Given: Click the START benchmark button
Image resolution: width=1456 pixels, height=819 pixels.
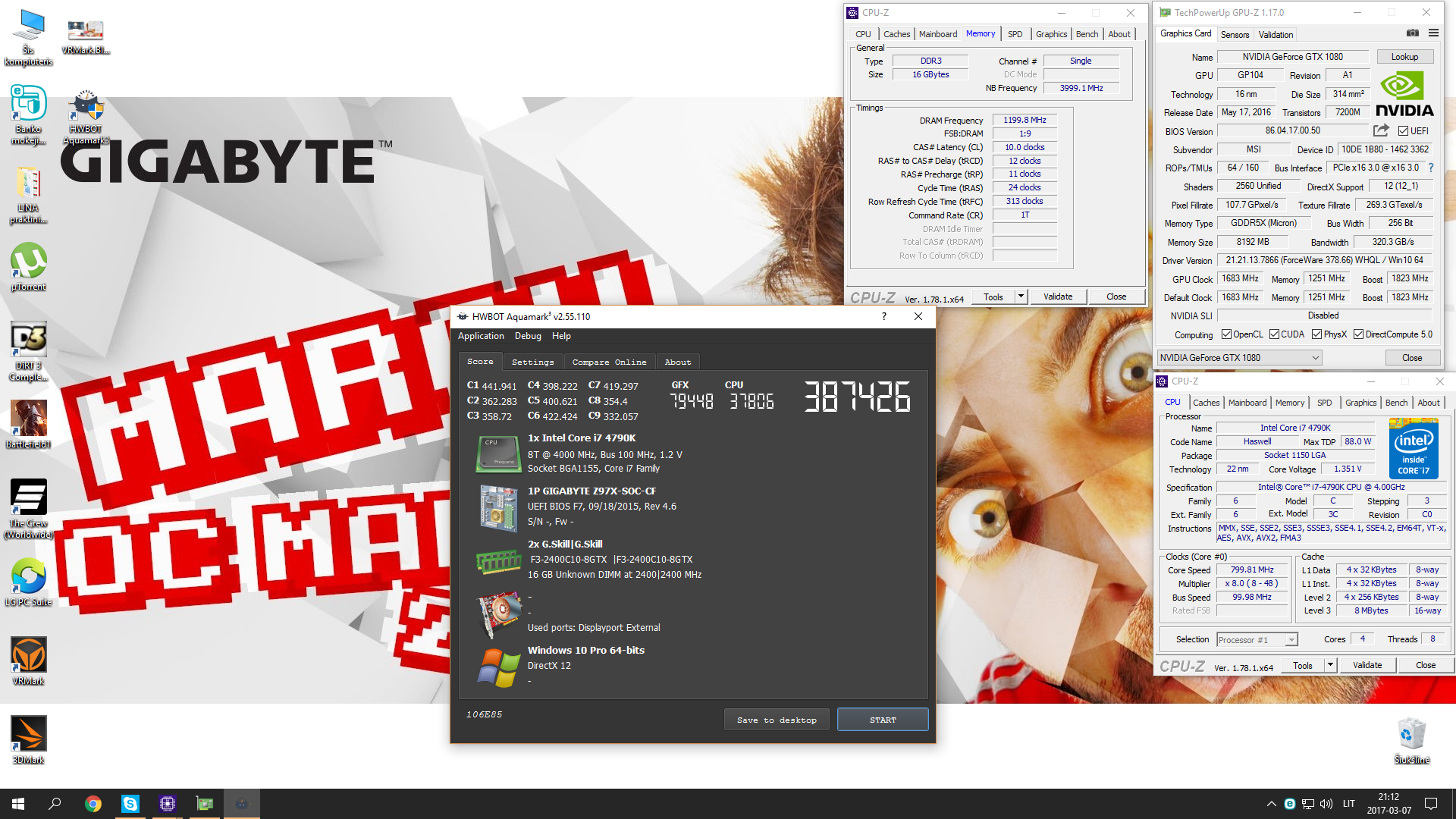Looking at the screenshot, I should point(883,720).
